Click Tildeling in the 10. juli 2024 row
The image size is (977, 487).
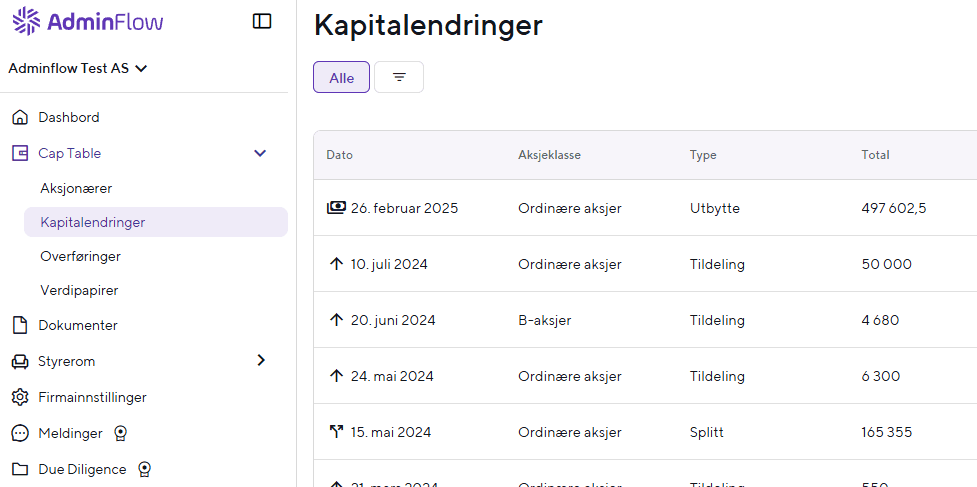coord(717,264)
